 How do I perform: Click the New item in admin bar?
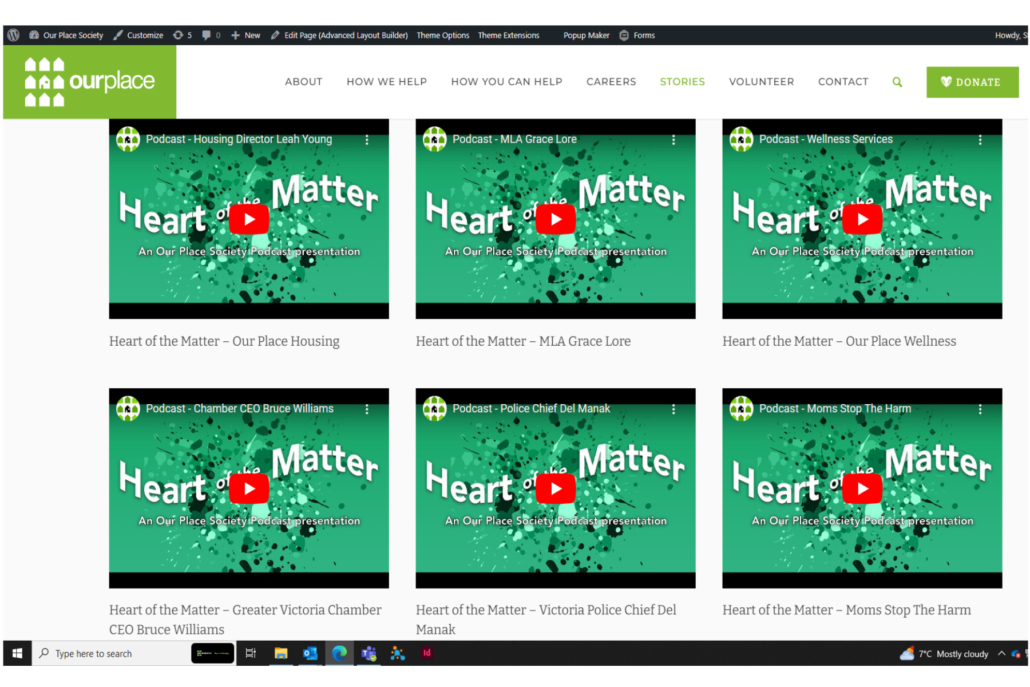coord(246,35)
